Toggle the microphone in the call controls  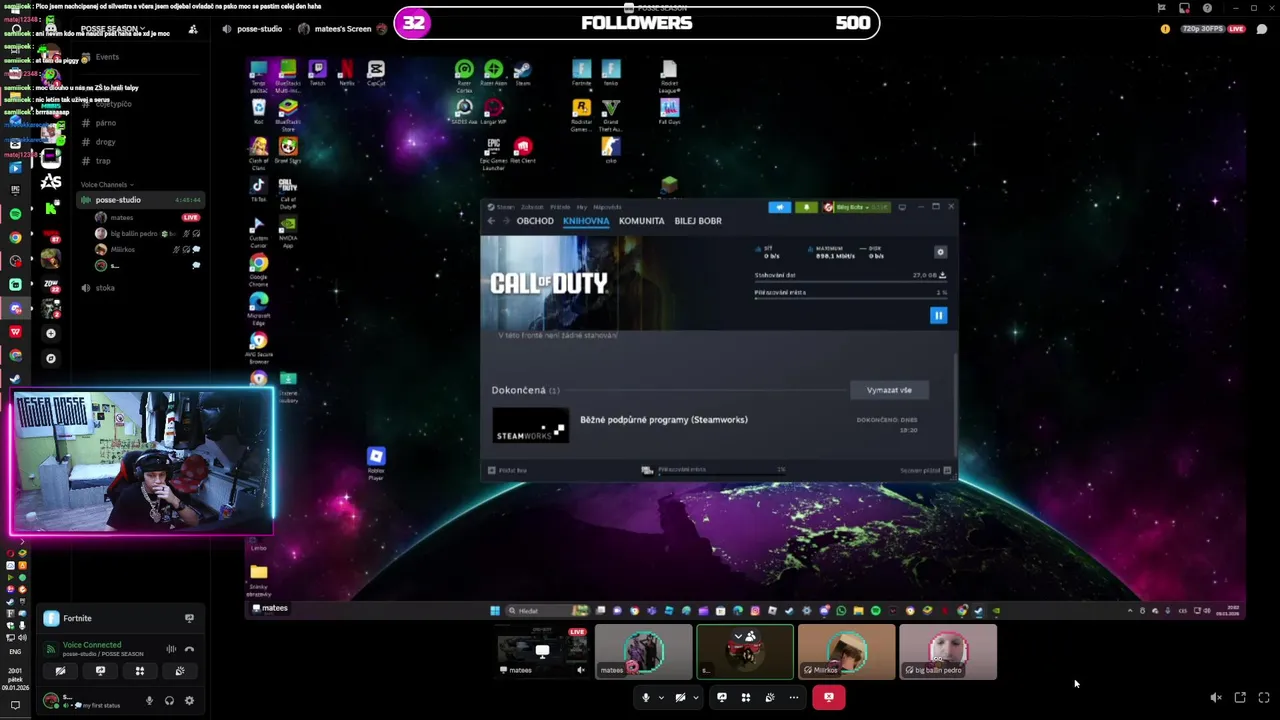tap(646, 697)
